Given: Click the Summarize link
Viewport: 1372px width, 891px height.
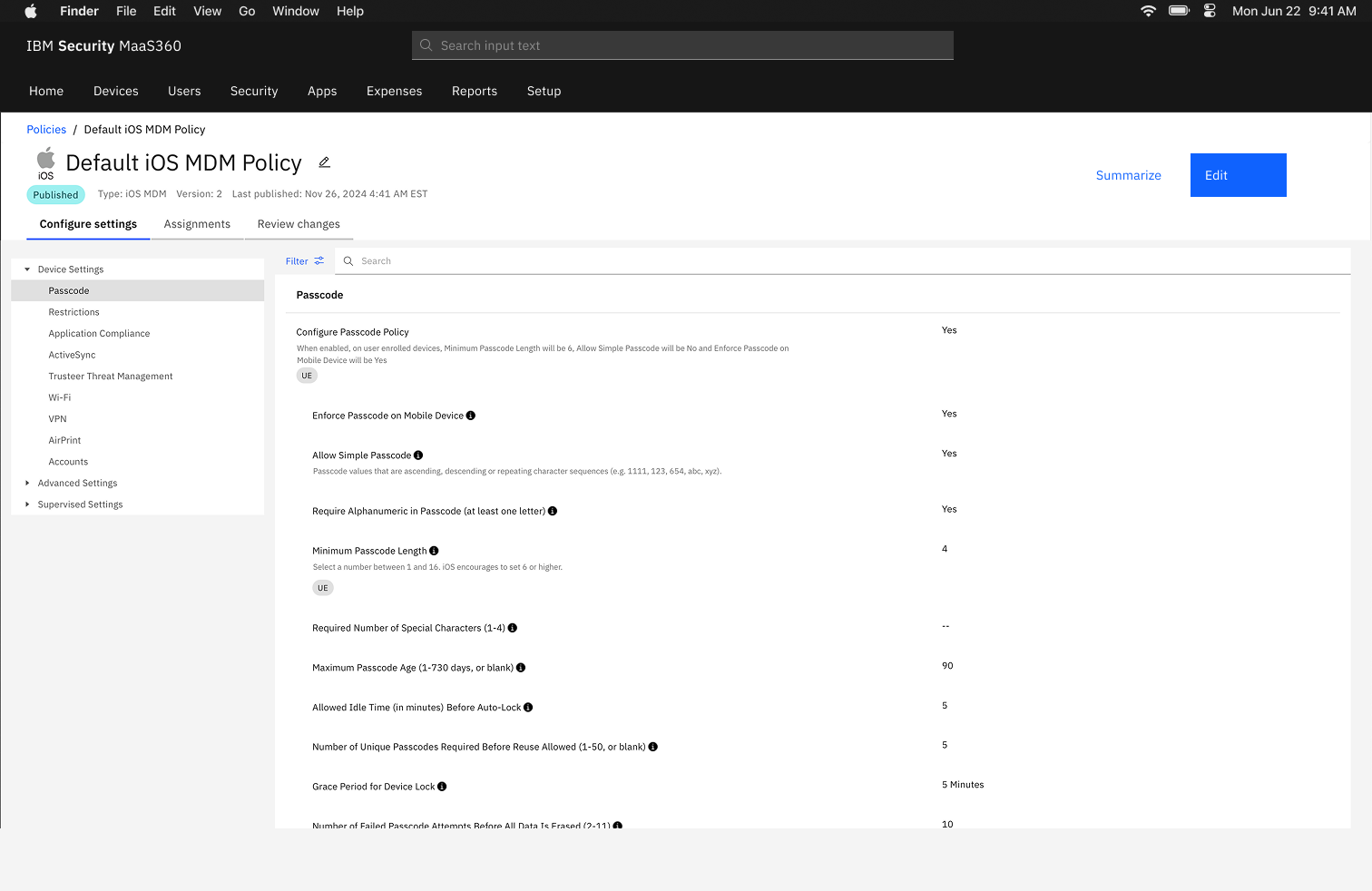Looking at the screenshot, I should point(1128,175).
